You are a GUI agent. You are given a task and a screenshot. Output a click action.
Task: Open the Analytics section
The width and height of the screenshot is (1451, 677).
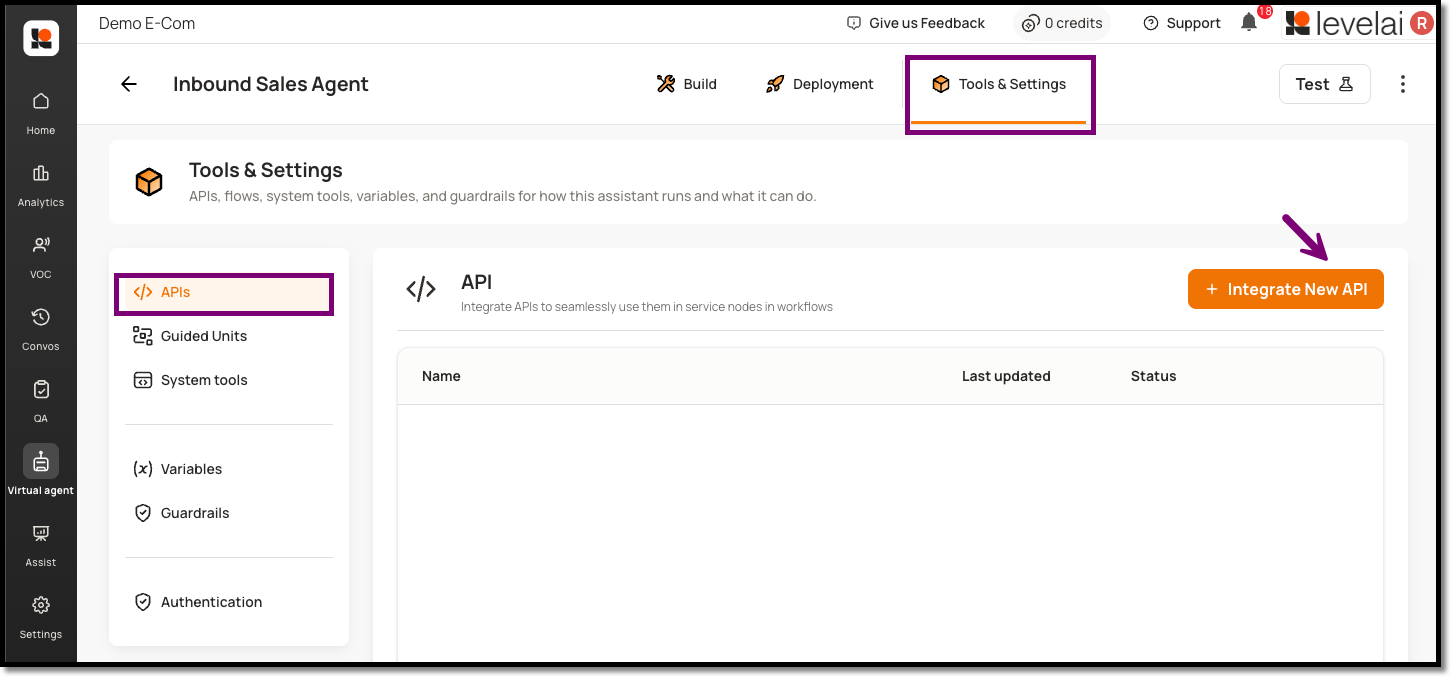point(41,185)
